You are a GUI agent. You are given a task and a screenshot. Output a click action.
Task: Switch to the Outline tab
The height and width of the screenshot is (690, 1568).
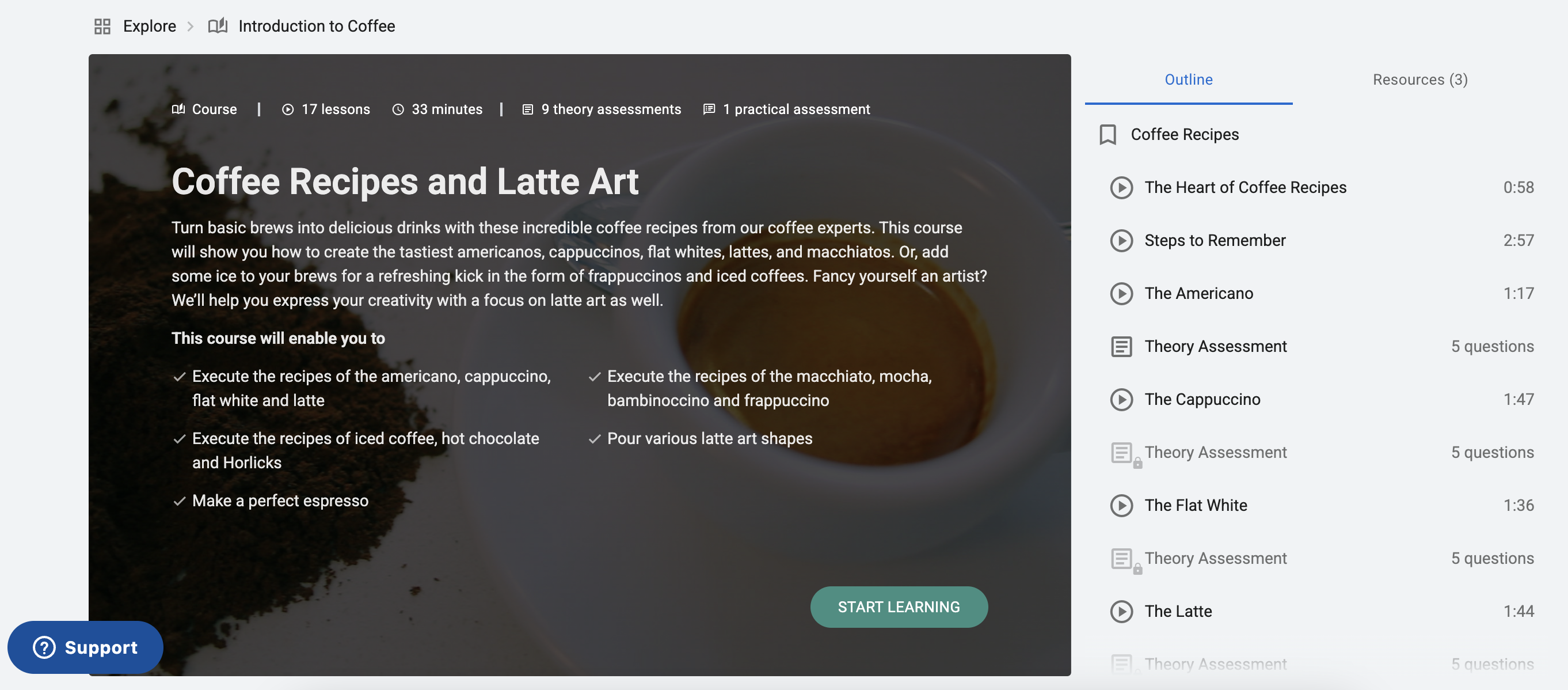coord(1188,79)
